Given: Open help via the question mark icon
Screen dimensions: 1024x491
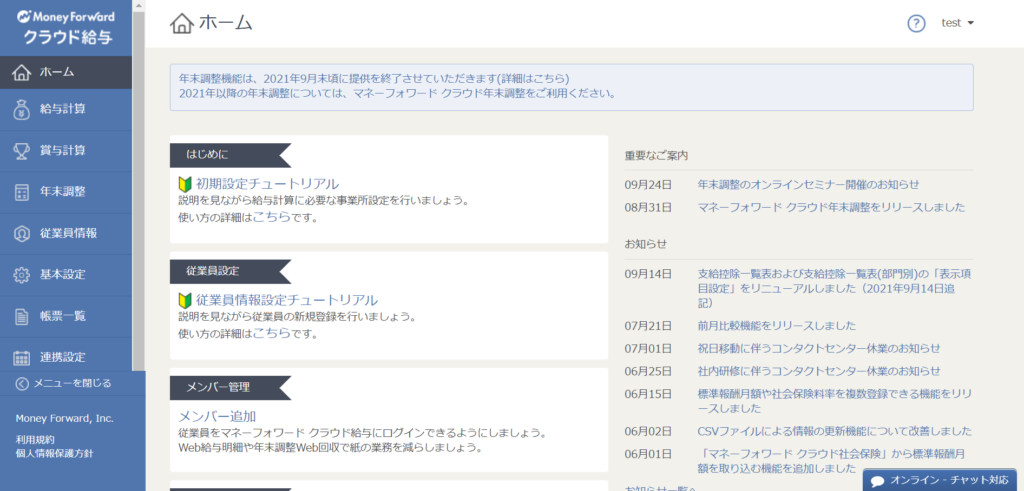Looking at the screenshot, I should click(917, 24).
